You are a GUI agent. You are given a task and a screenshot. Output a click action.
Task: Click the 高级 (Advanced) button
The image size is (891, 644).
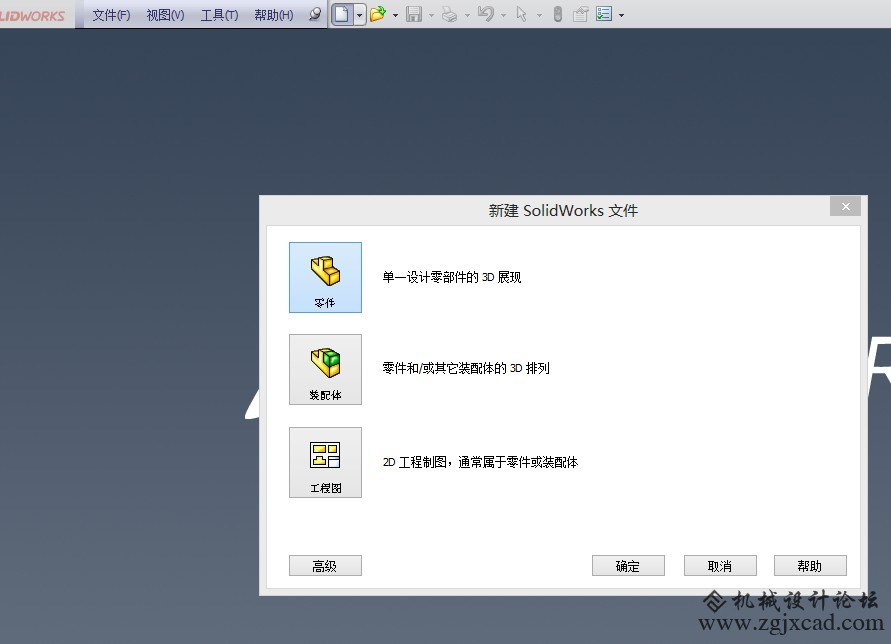[325, 566]
